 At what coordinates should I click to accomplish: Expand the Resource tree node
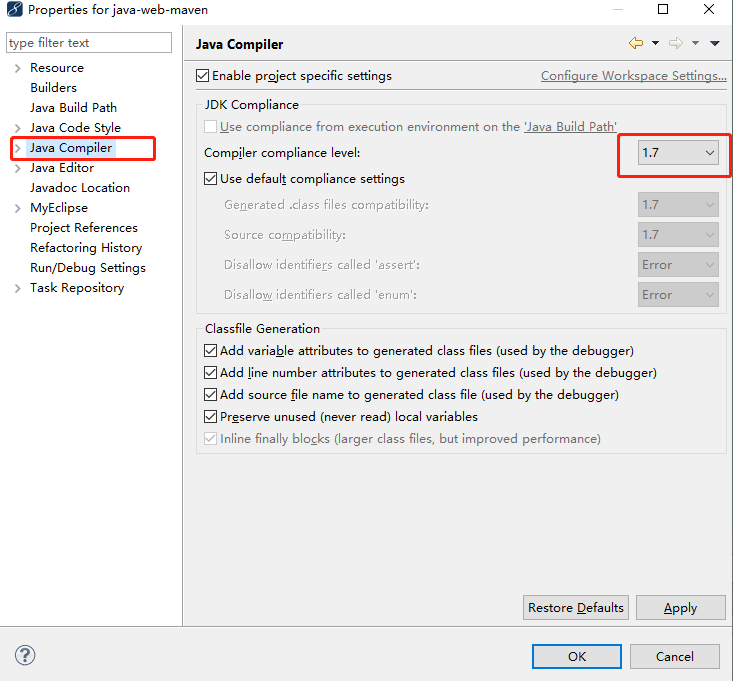click(18, 68)
